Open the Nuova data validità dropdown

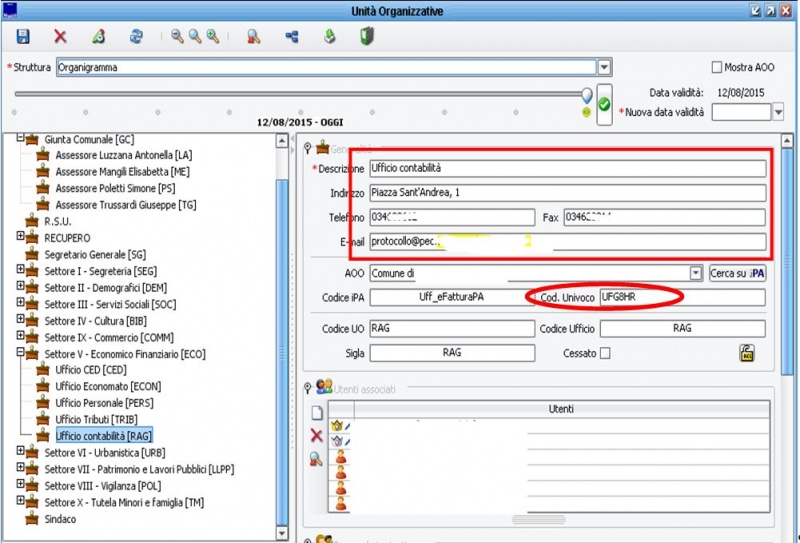pyautogui.click(x=778, y=112)
